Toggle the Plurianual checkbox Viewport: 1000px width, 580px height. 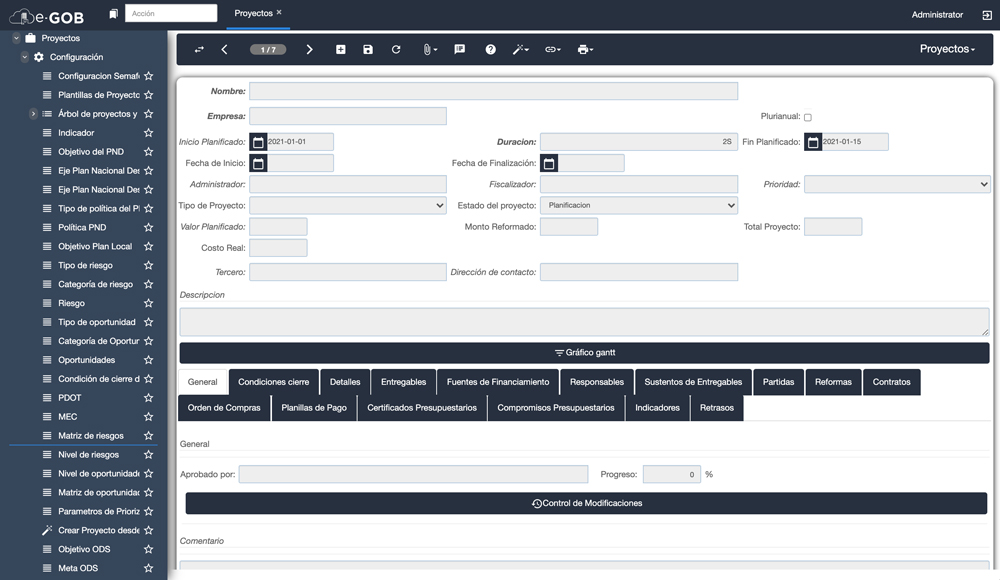click(808, 117)
